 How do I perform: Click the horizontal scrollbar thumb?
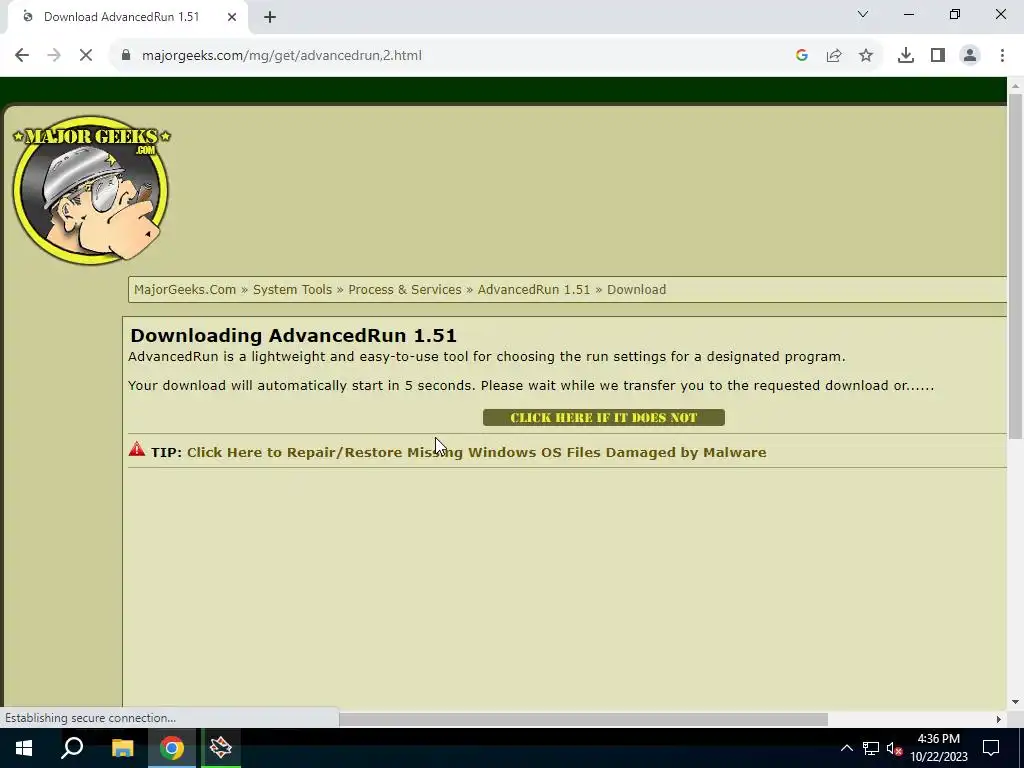tap(583, 719)
